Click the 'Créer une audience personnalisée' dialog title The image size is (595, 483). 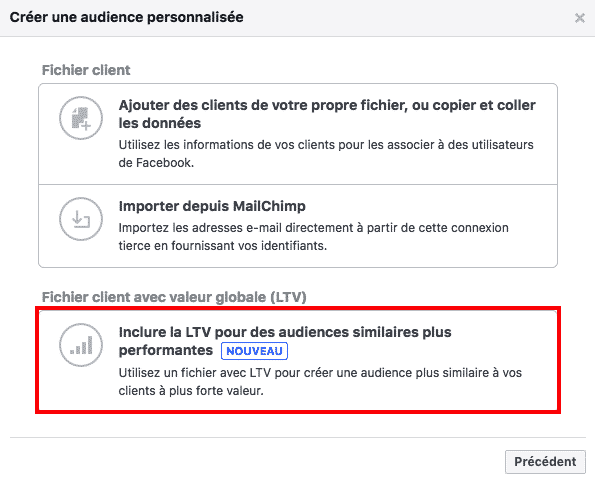click(x=126, y=17)
